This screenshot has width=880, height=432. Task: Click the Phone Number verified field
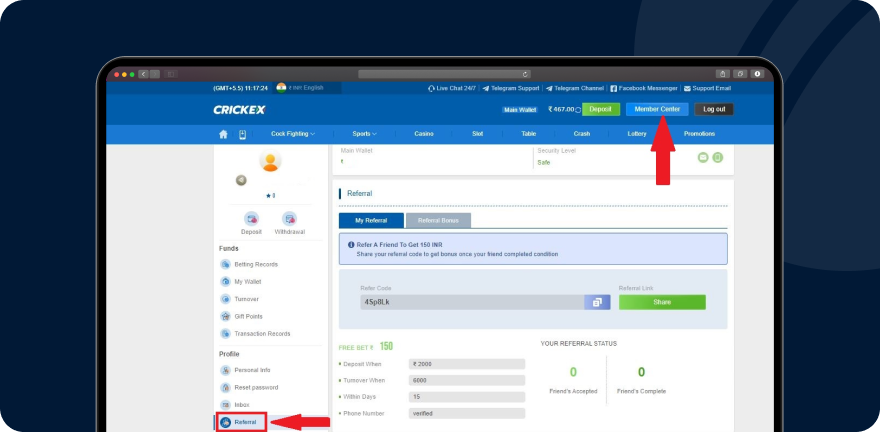pyautogui.click(x=467, y=413)
